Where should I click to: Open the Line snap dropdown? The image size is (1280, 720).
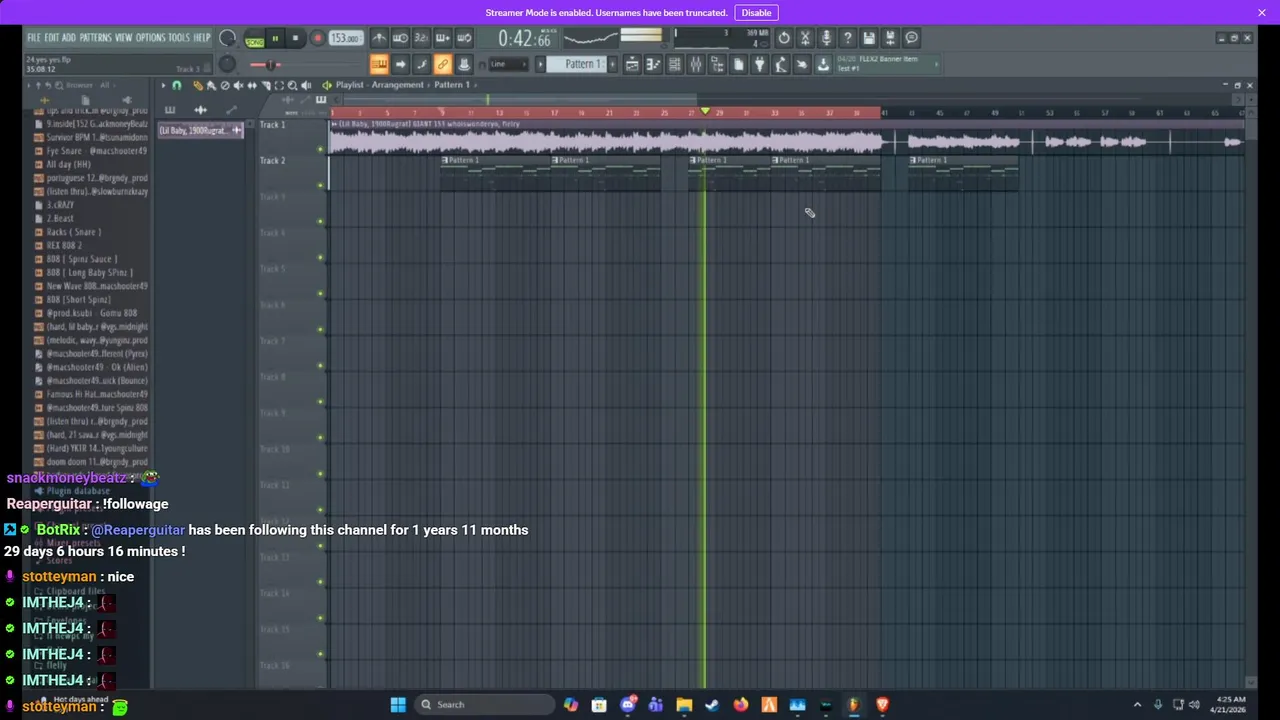point(510,64)
